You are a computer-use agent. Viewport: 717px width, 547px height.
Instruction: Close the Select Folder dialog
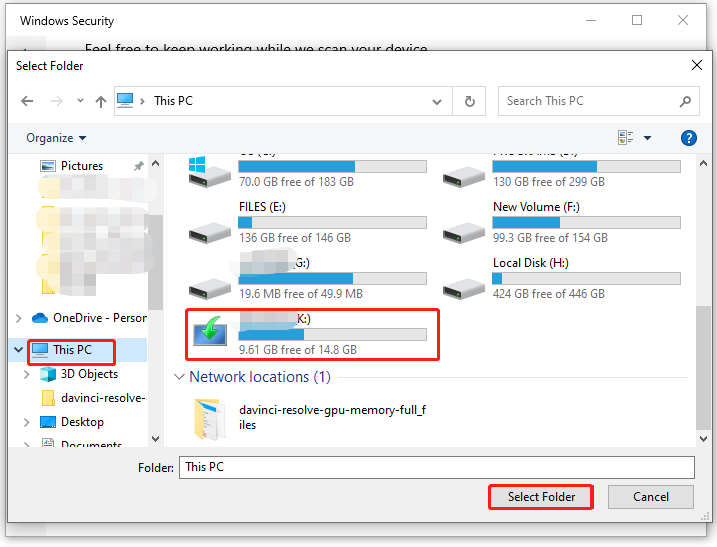click(696, 65)
